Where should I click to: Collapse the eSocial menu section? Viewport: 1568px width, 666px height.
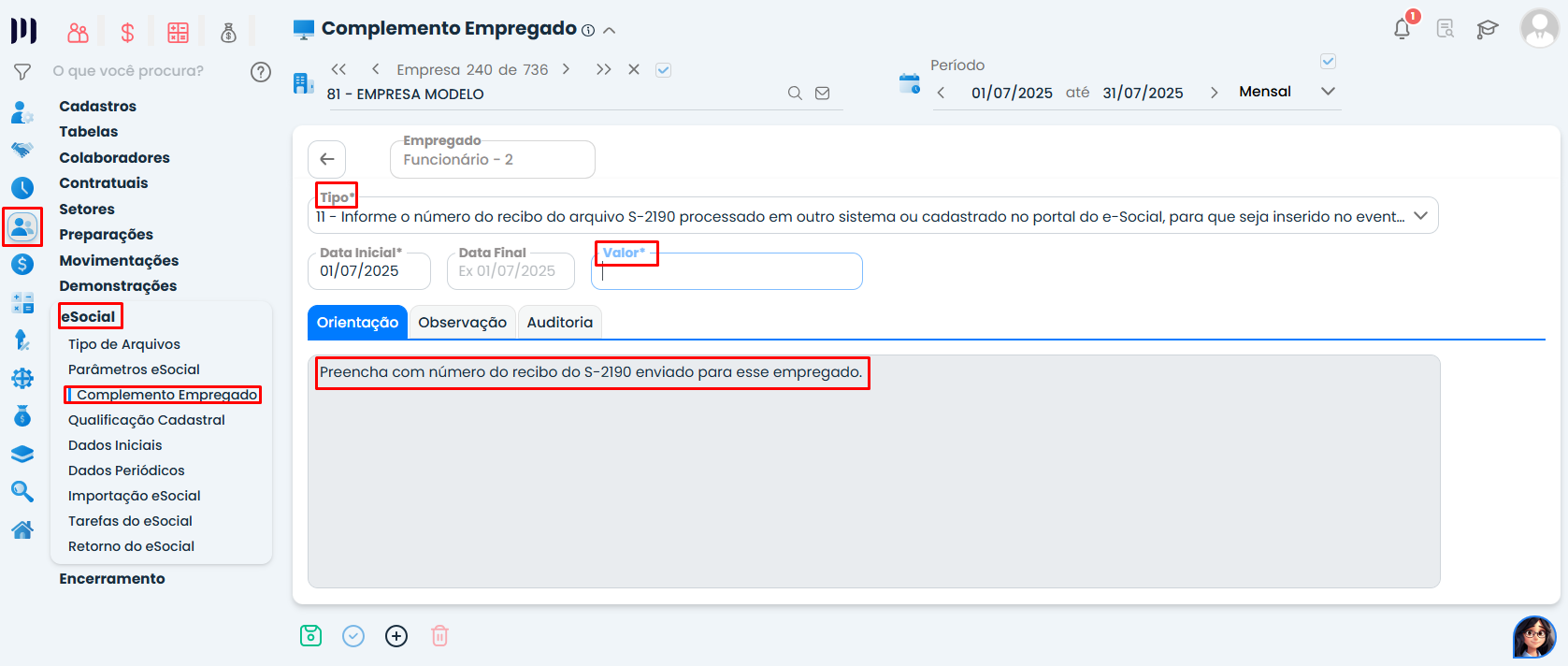(x=89, y=317)
